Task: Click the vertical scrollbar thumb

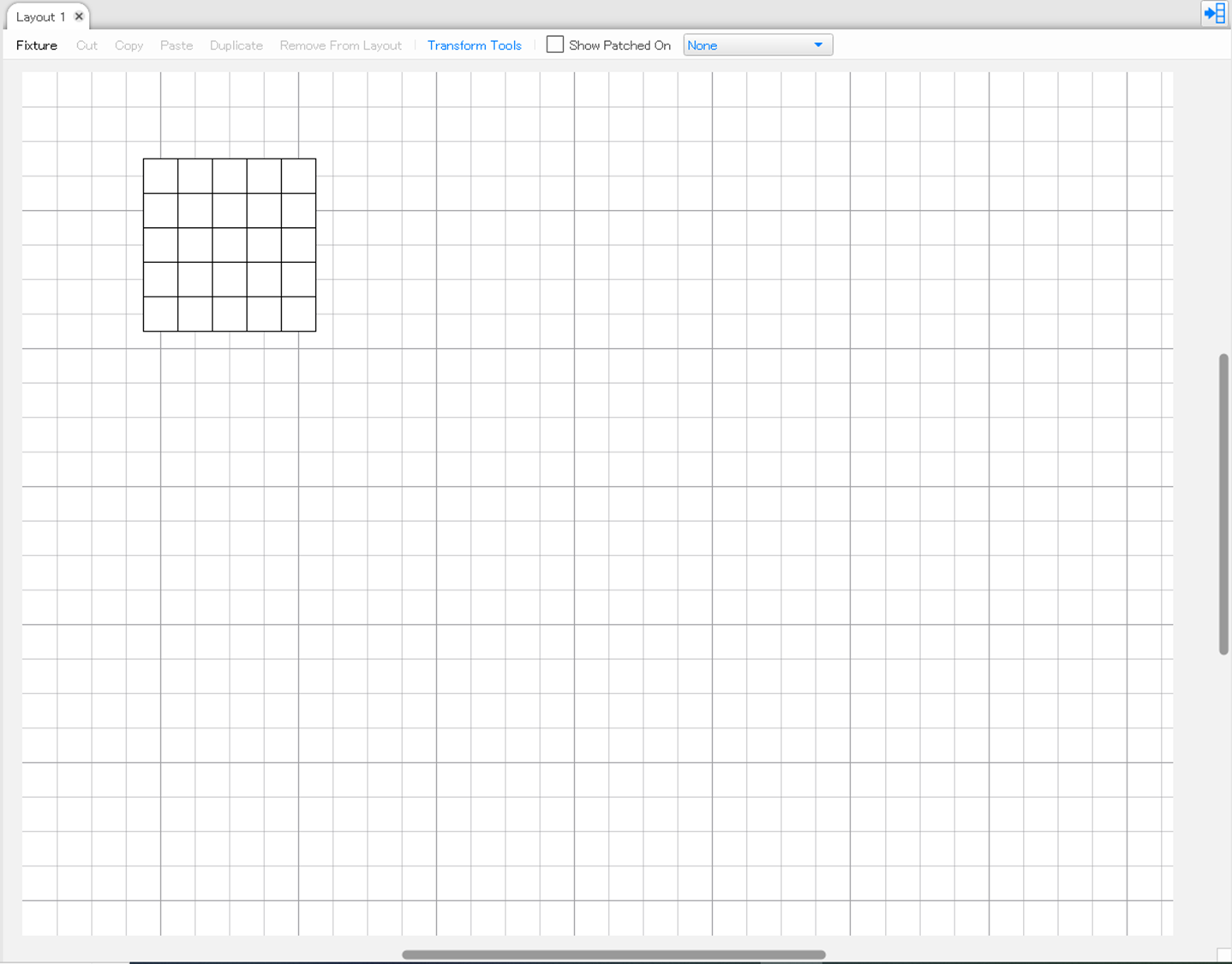Action: pyautogui.click(x=1223, y=504)
